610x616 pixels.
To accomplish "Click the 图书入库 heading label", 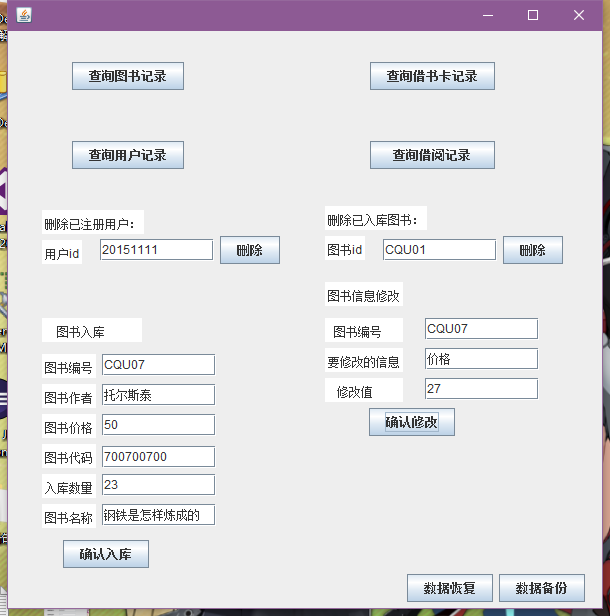I will [92, 330].
